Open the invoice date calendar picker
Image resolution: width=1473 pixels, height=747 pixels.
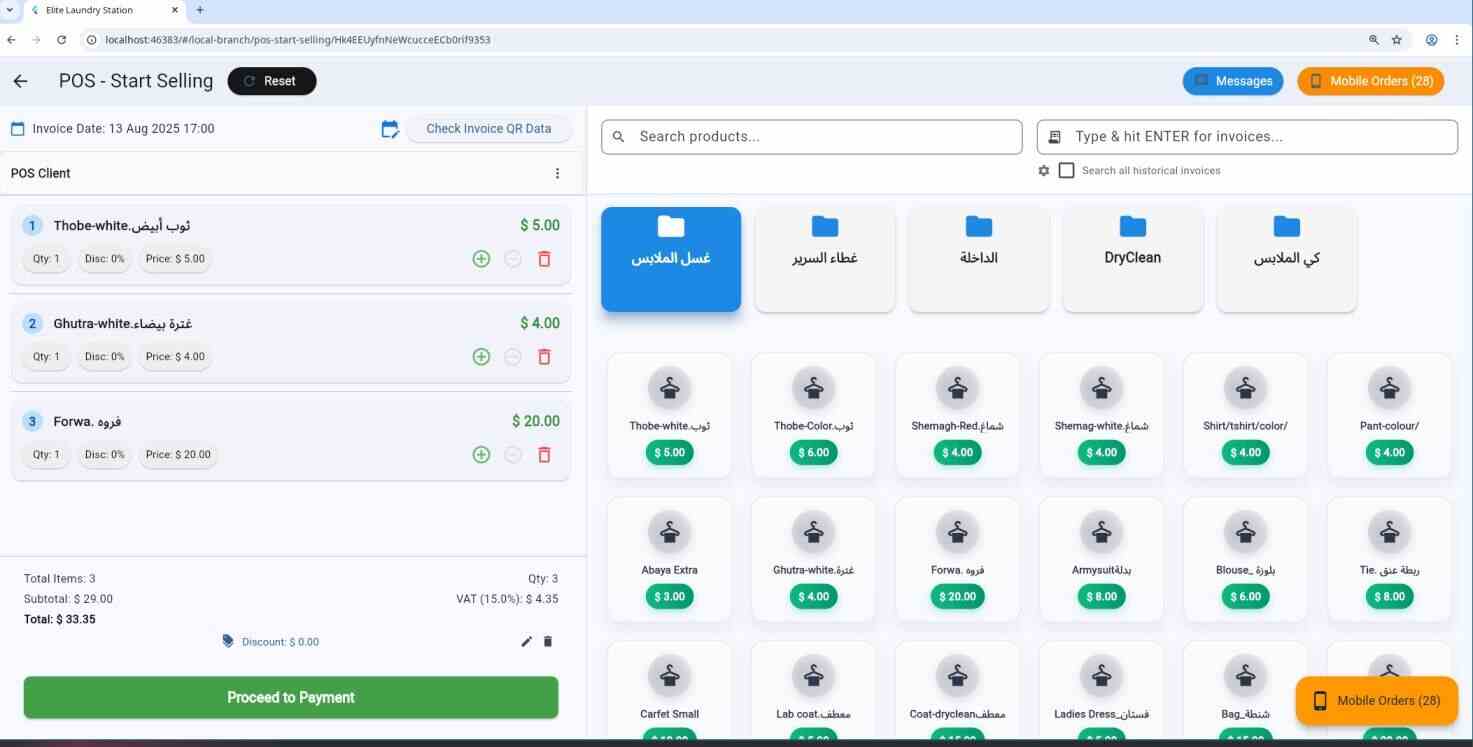click(x=390, y=128)
